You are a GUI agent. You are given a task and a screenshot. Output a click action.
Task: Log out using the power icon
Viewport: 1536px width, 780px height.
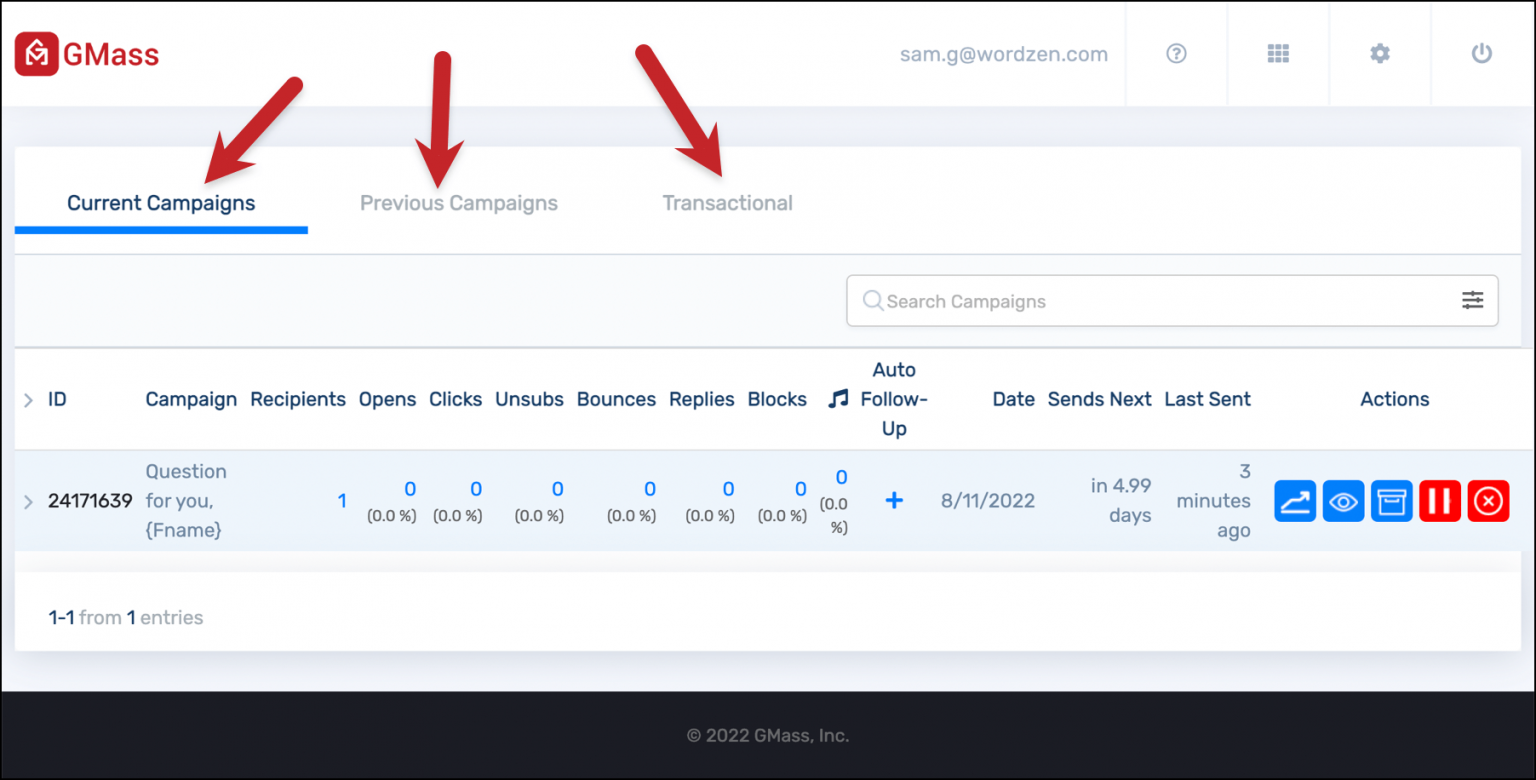tap(1482, 54)
